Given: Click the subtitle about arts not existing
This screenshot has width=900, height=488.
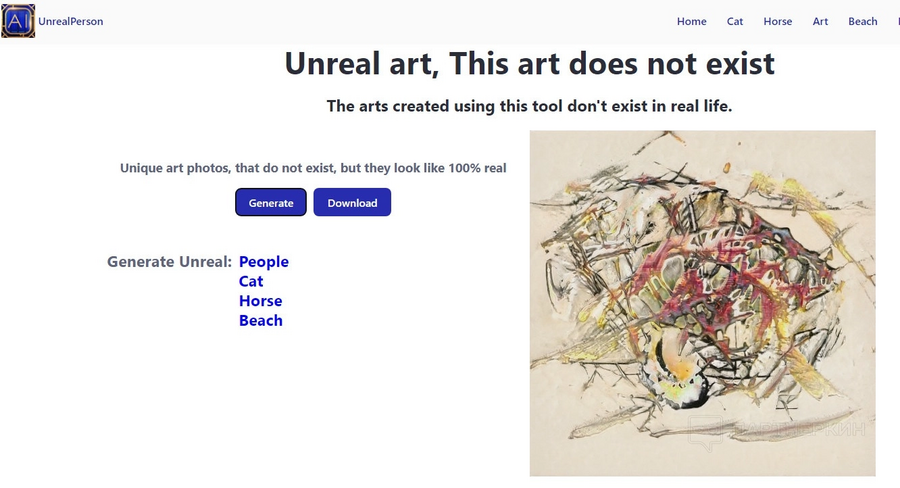Looking at the screenshot, I should pyautogui.click(x=529, y=106).
